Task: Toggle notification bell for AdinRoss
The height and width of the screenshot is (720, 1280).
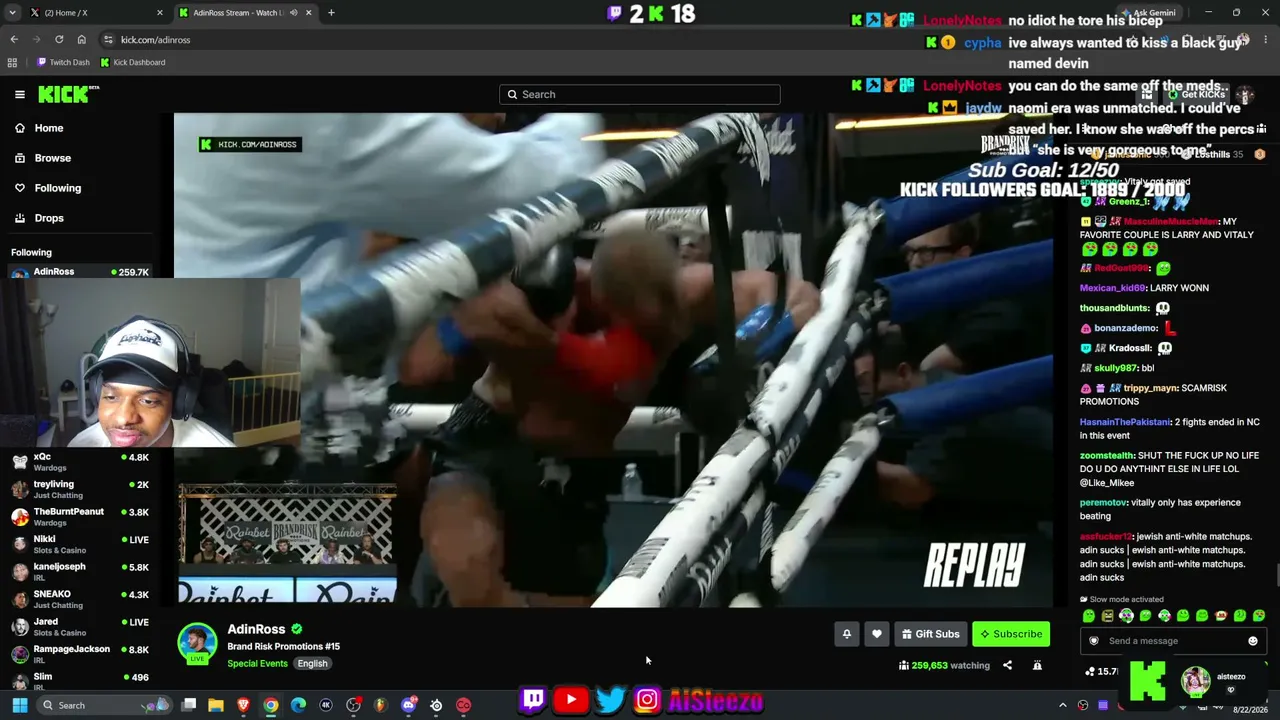Action: click(846, 634)
